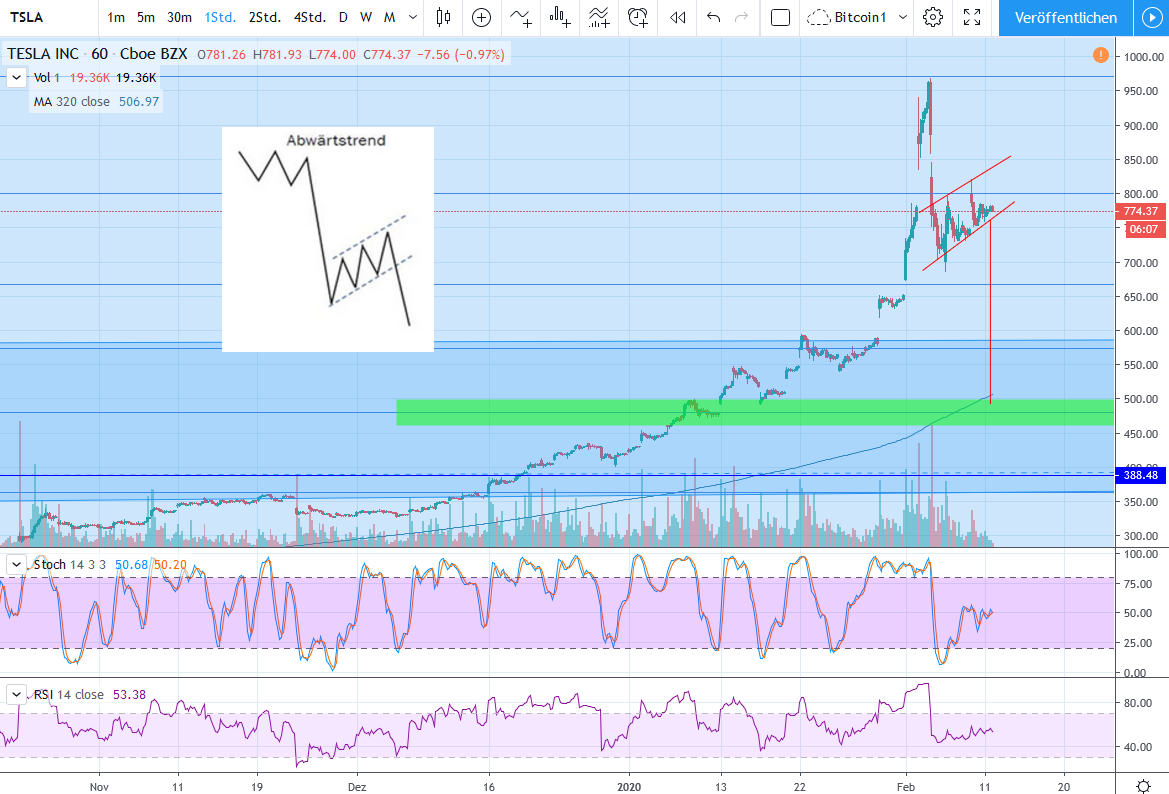This screenshot has width=1169, height=794.
Task: Open the financials bar chart icon
Action: (x=560, y=17)
